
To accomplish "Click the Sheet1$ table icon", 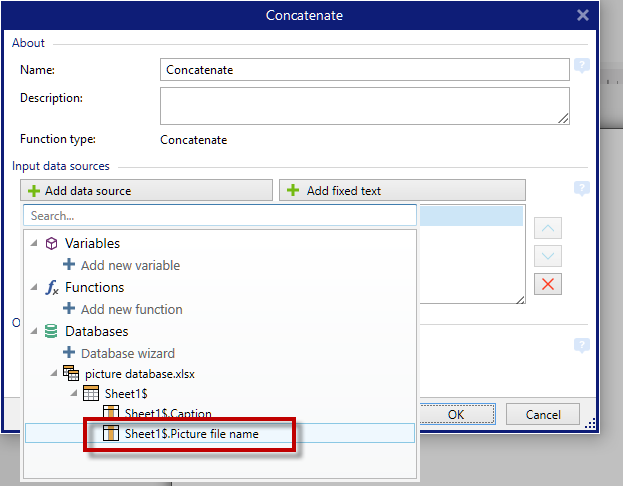I will click(90, 393).
